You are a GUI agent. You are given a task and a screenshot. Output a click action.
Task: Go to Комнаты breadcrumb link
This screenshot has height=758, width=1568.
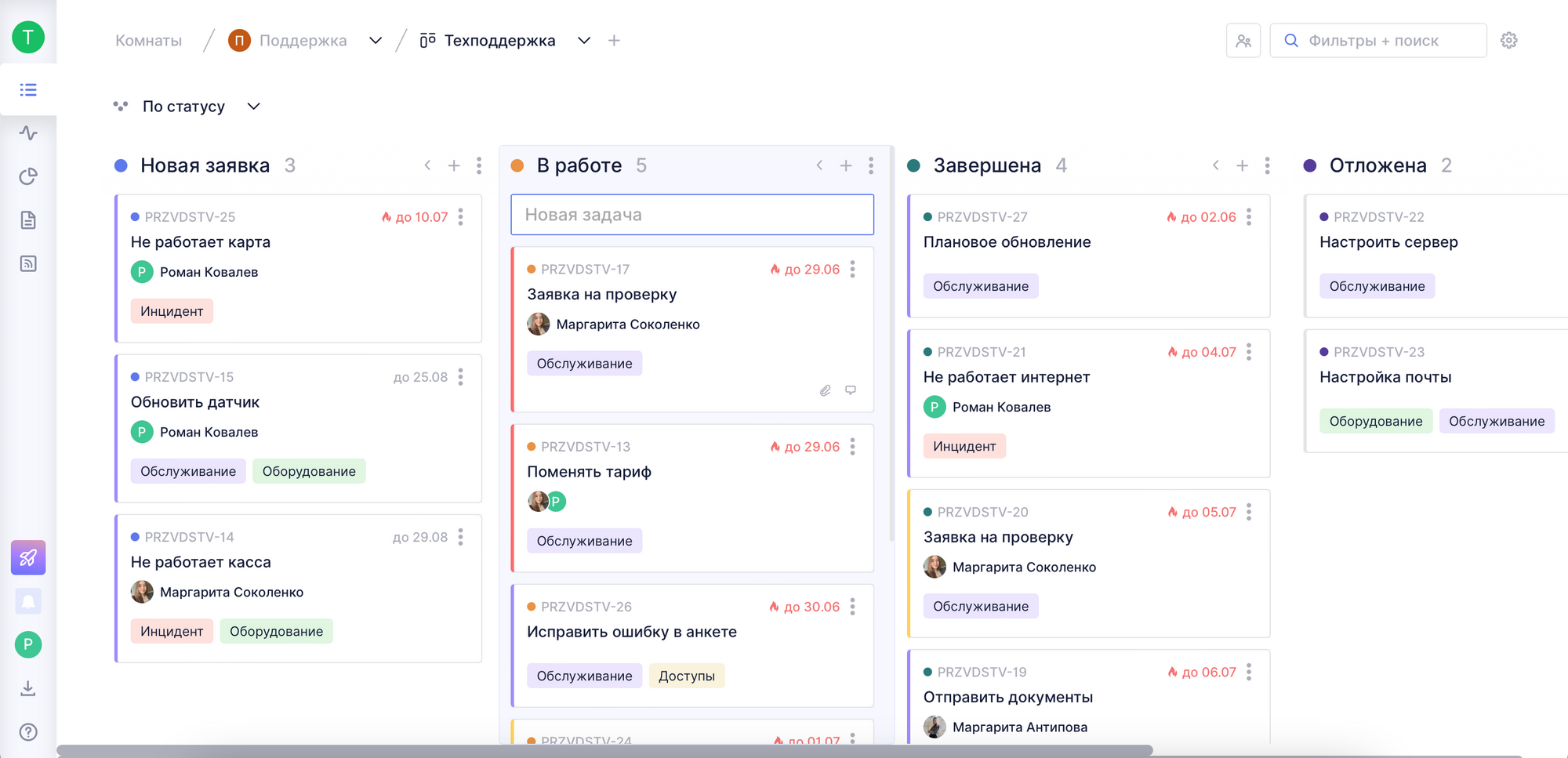tap(148, 41)
